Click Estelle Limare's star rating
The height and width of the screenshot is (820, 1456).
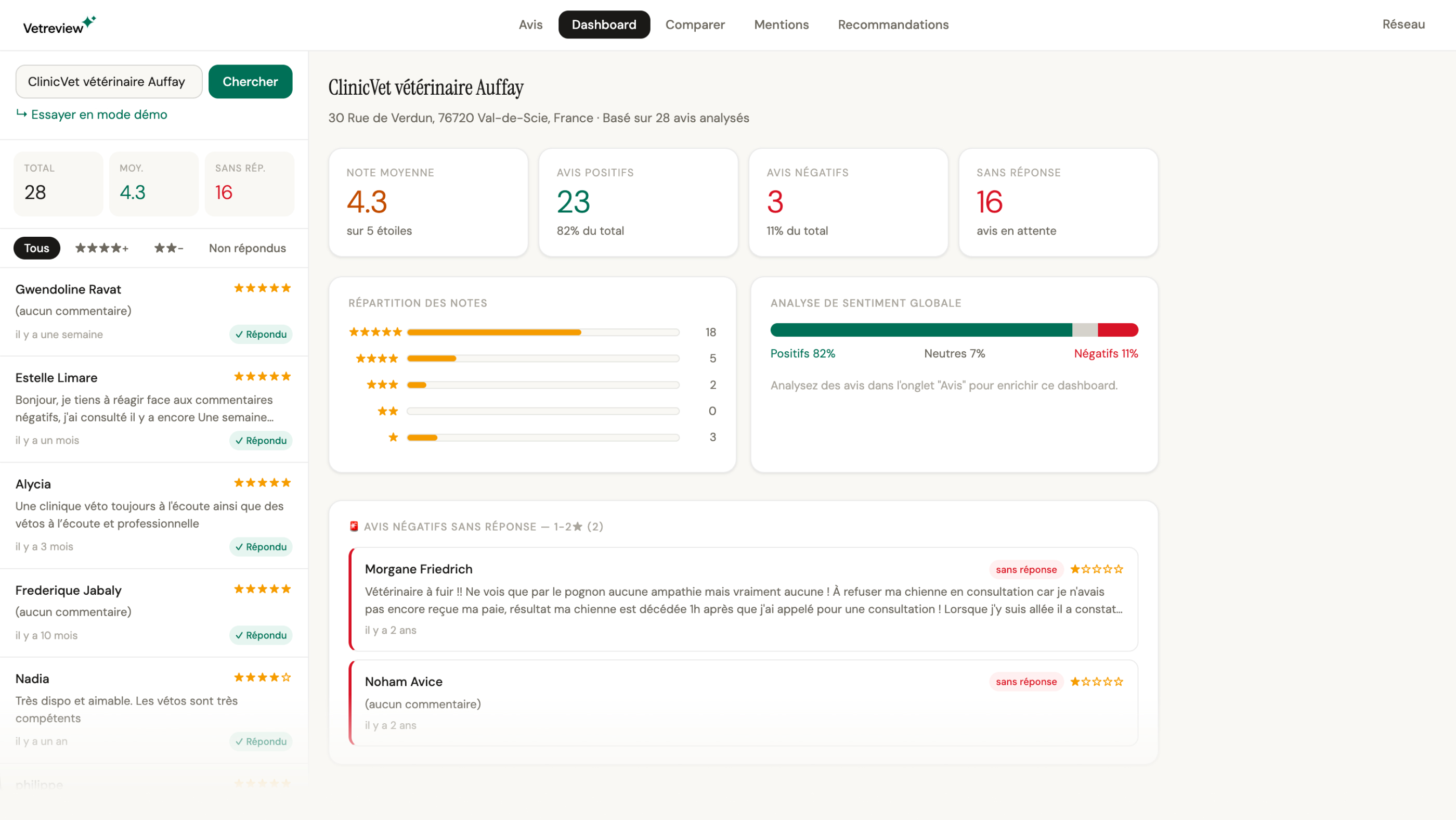tap(262, 377)
